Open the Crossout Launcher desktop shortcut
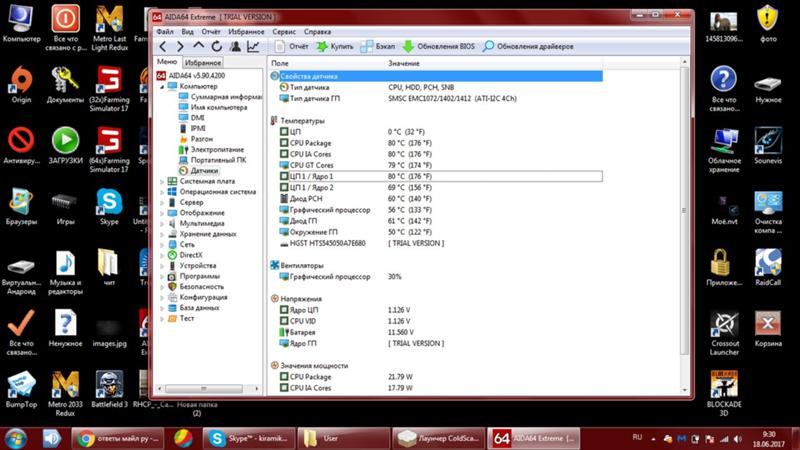The height and width of the screenshot is (450, 800). (x=724, y=333)
